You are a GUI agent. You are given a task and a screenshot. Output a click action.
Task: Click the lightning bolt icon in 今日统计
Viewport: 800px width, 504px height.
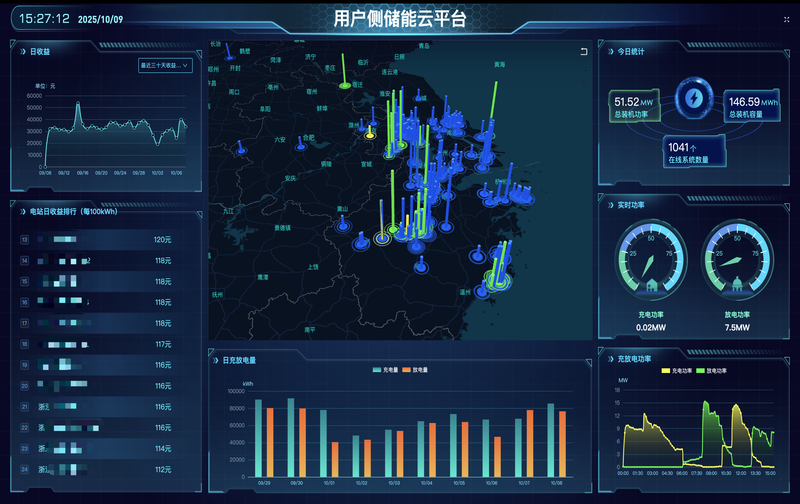692,97
